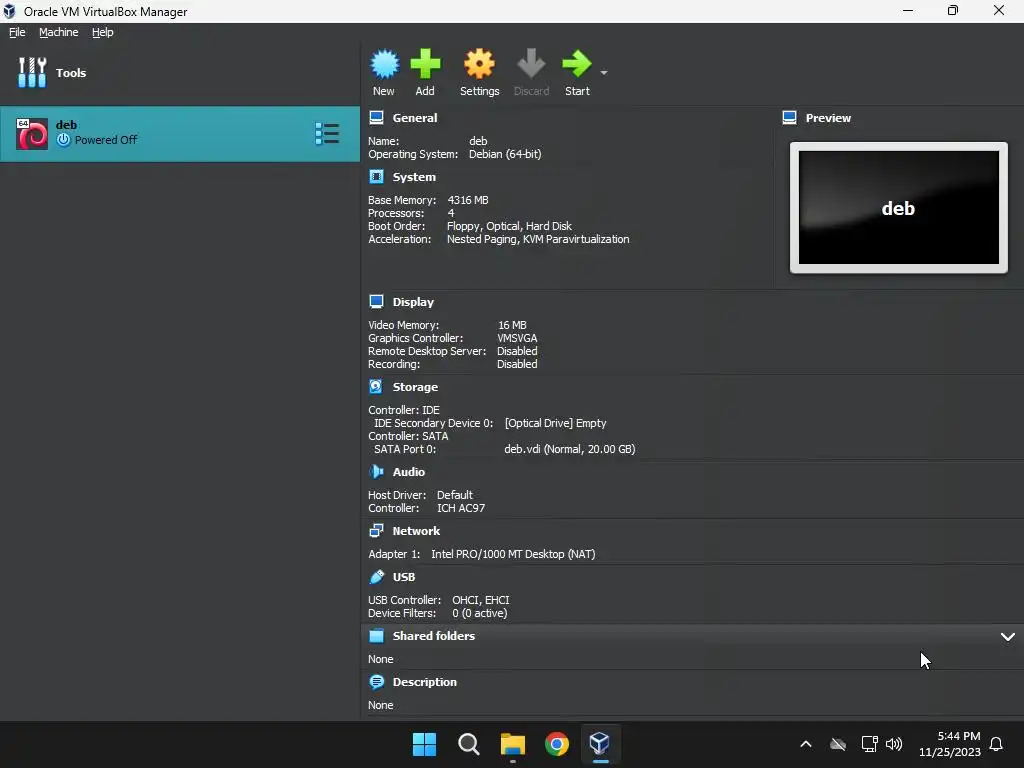Click the Display section icon
Viewport: 1024px width, 768px height.
[x=376, y=302]
